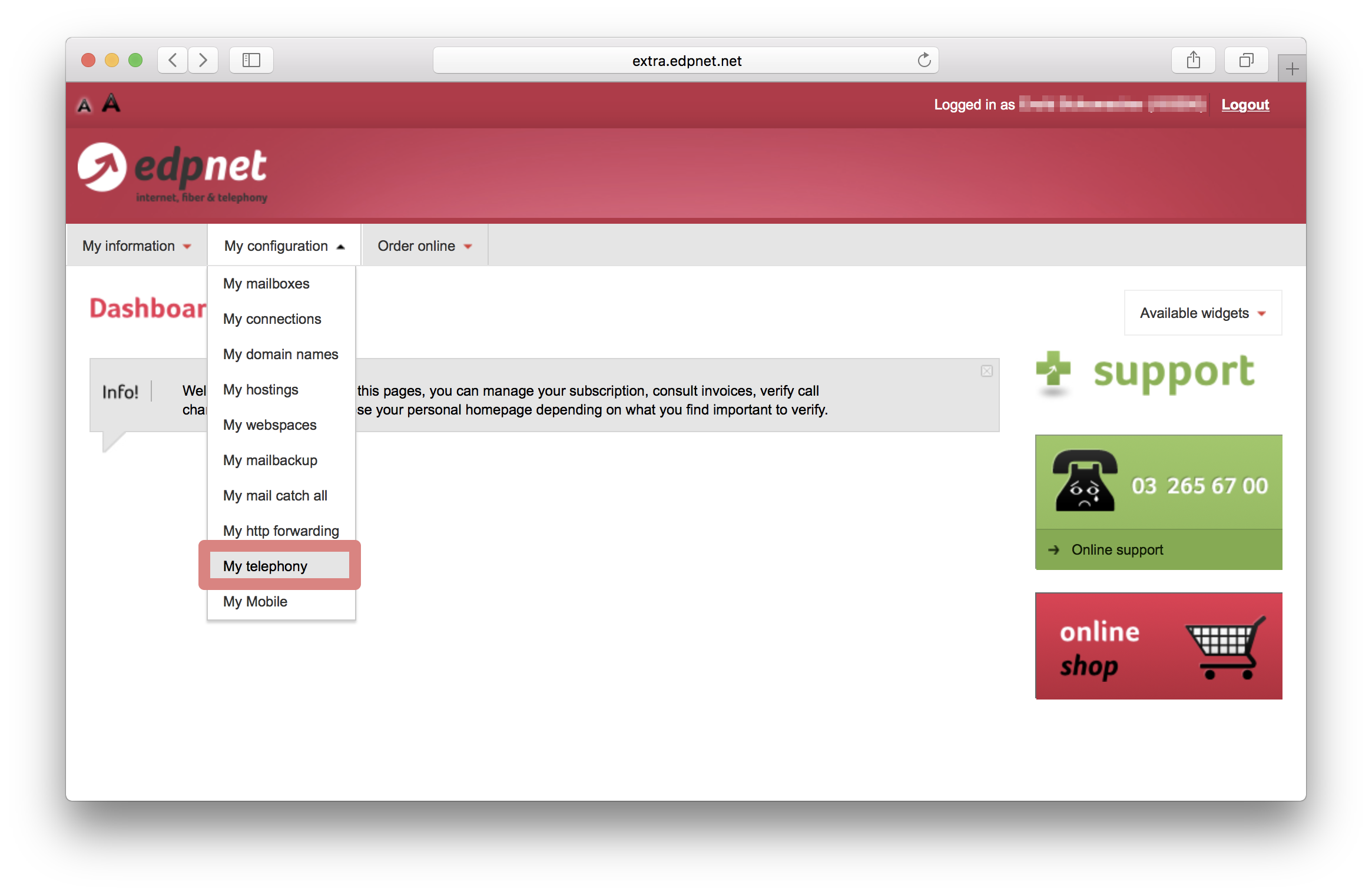Expand the My configuration dropdown
Screen dimensions: 1372x895
click(x=281, y=246)
